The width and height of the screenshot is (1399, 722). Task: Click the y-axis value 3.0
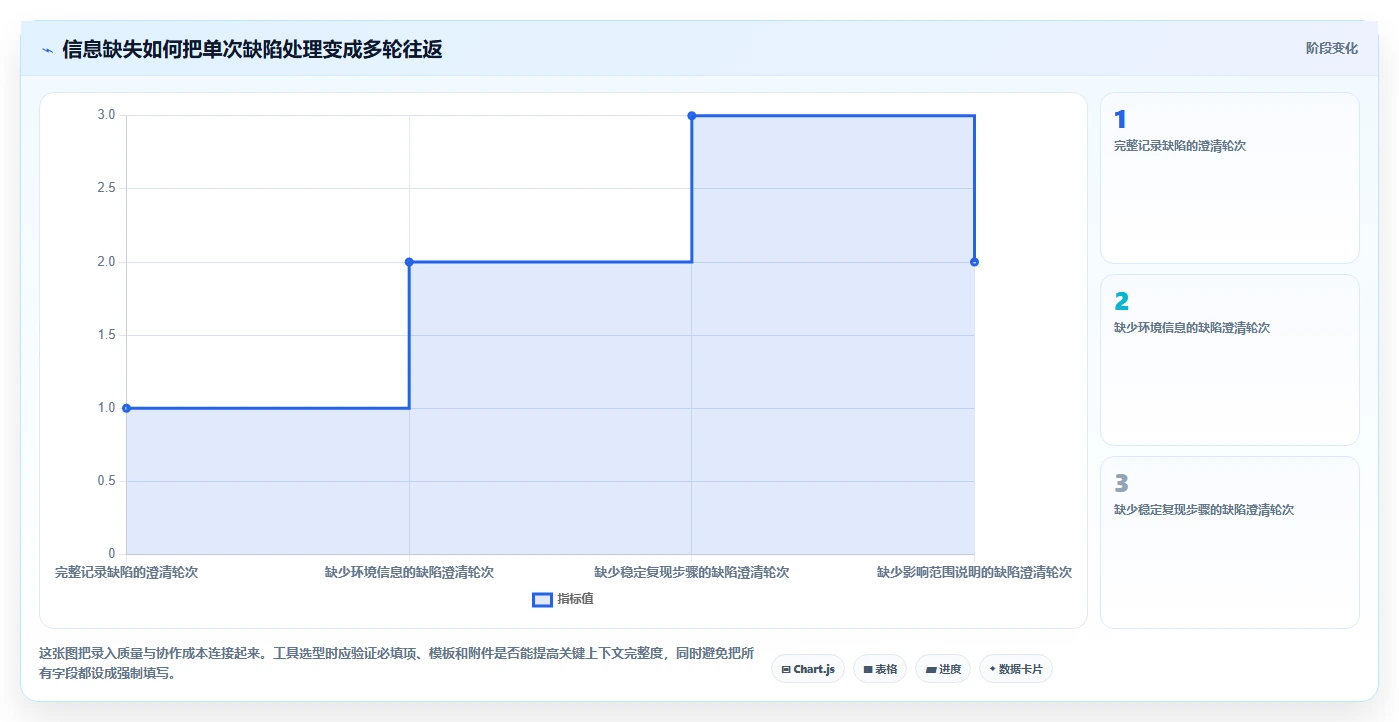coord(106,115)
